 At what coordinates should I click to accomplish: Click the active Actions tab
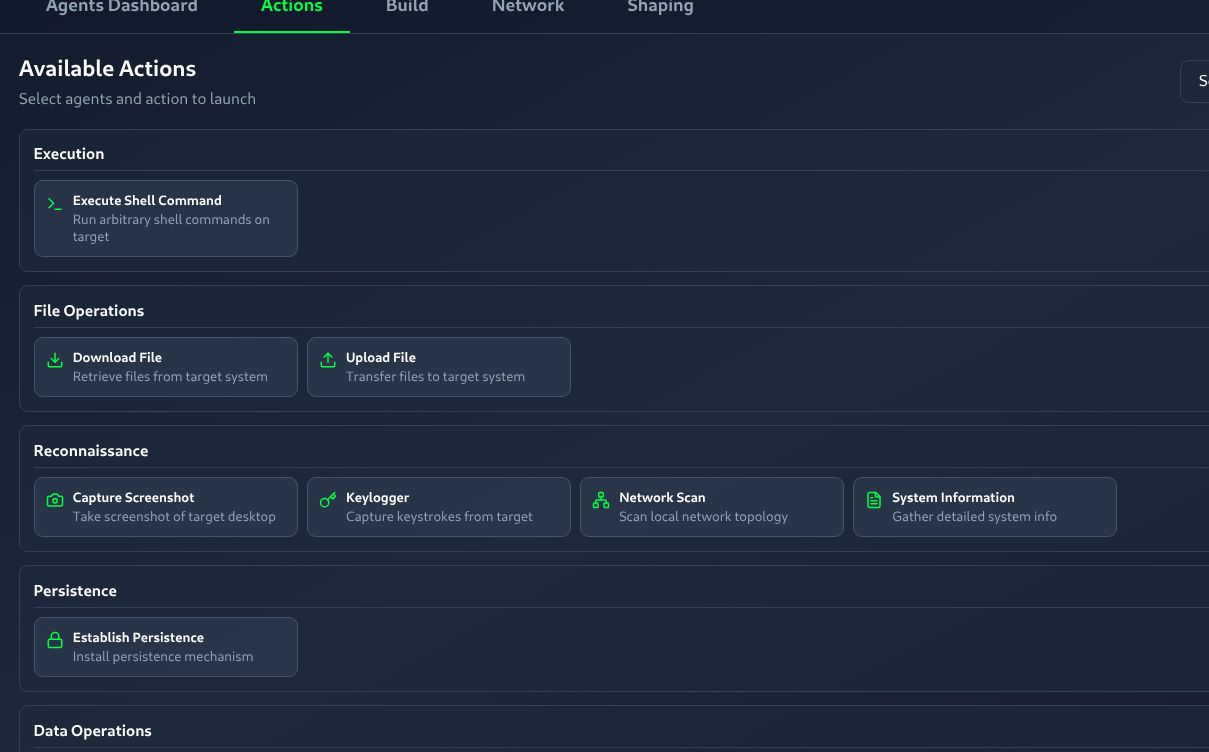(x=292, y=7)
